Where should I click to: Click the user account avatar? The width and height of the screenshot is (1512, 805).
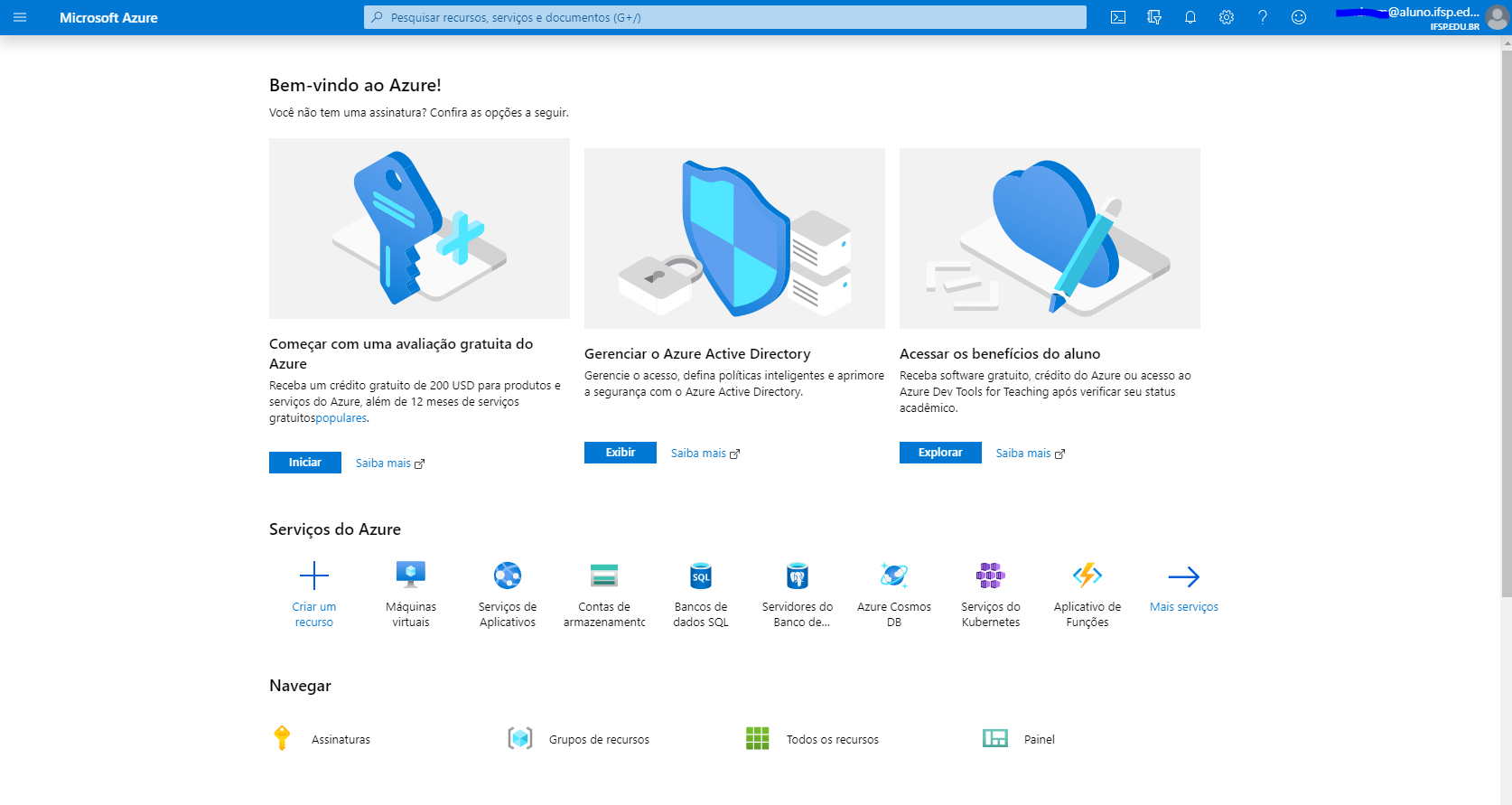pyautogui.click(x=1497, y=18)
